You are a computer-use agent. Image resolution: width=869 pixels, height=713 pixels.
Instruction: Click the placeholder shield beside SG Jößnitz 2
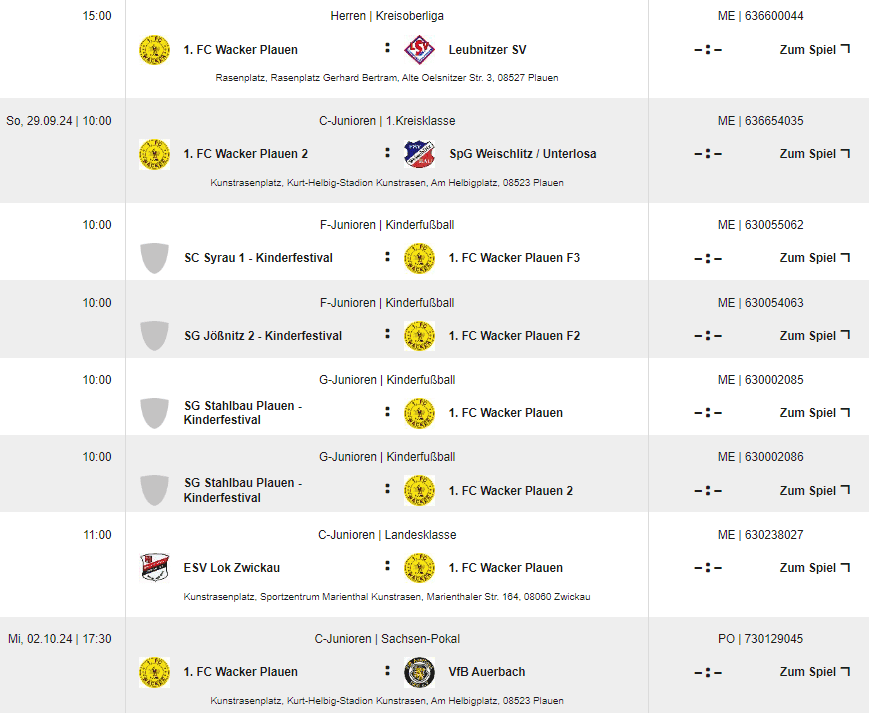[154, 336]
